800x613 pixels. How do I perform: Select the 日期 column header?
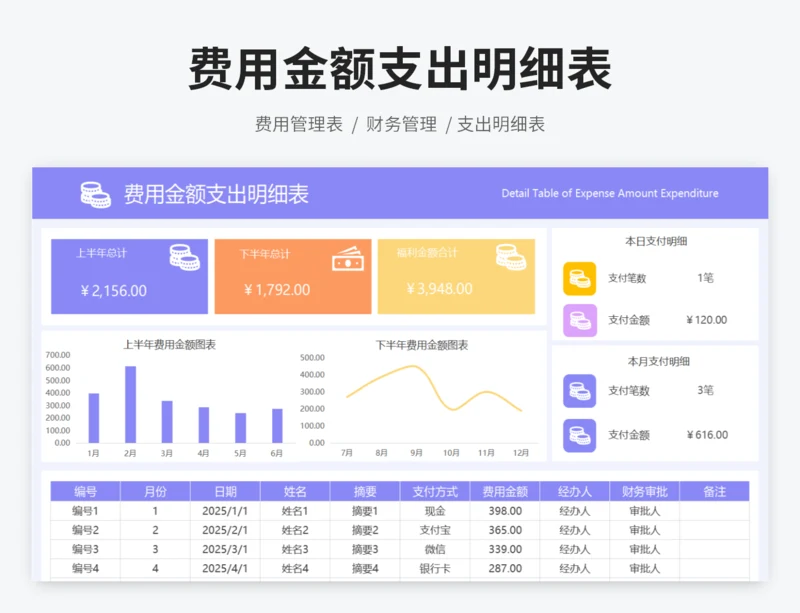point(225,492)
